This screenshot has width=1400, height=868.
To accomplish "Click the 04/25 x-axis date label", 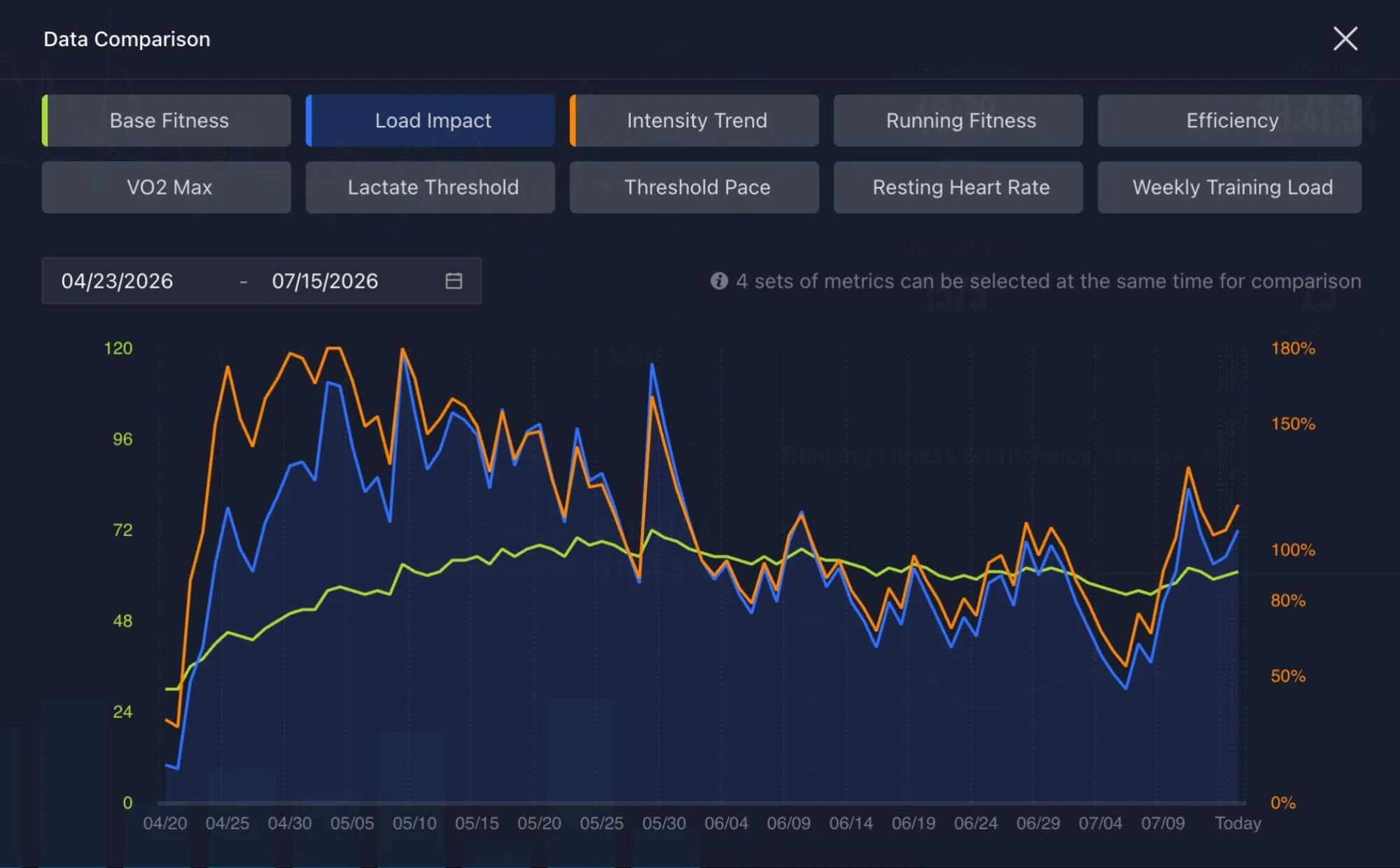I will pos(227,823).
